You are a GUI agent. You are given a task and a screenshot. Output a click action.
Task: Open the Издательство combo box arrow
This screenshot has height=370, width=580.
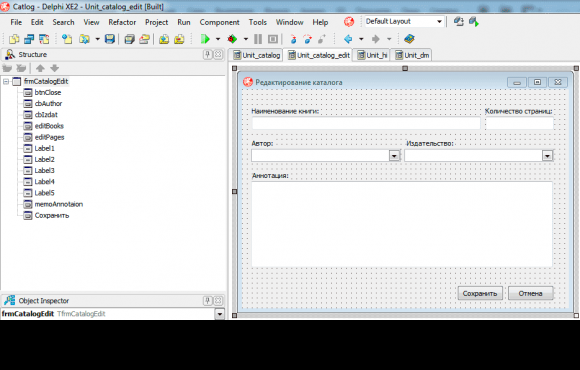547,156
